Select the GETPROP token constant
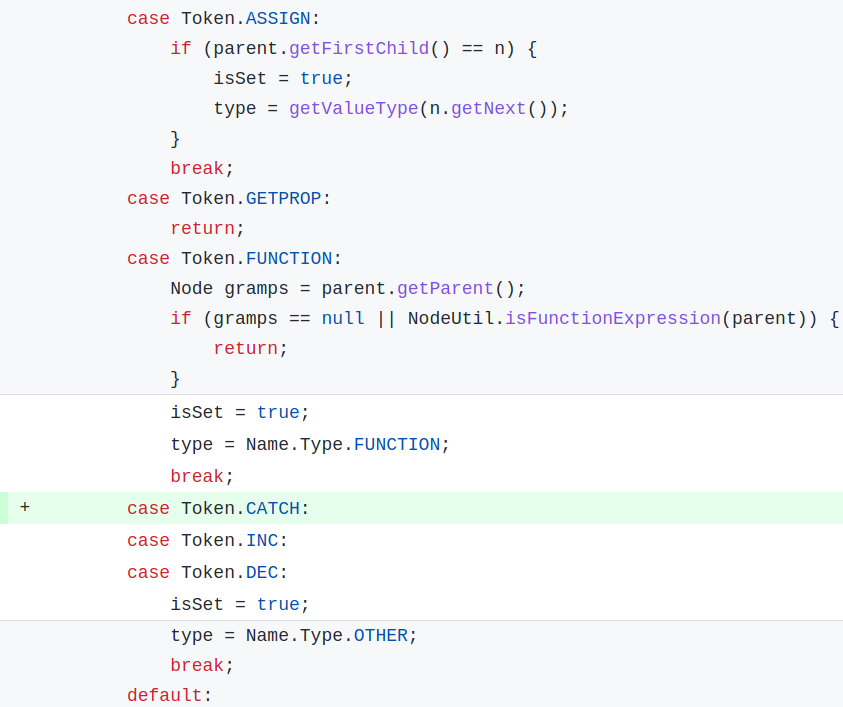Viewport: 843px width, 707px height. coord(283,198)
